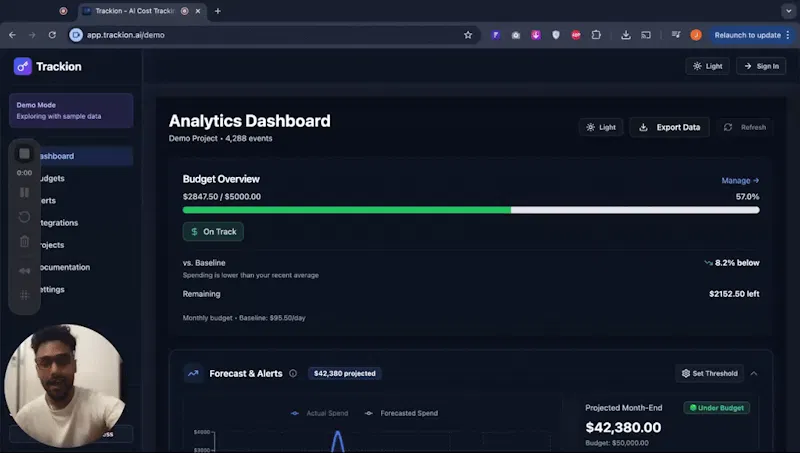The image size is (800, 453).
Task: Toggle Light theme in the top header
Action: (x=707, y=66)
